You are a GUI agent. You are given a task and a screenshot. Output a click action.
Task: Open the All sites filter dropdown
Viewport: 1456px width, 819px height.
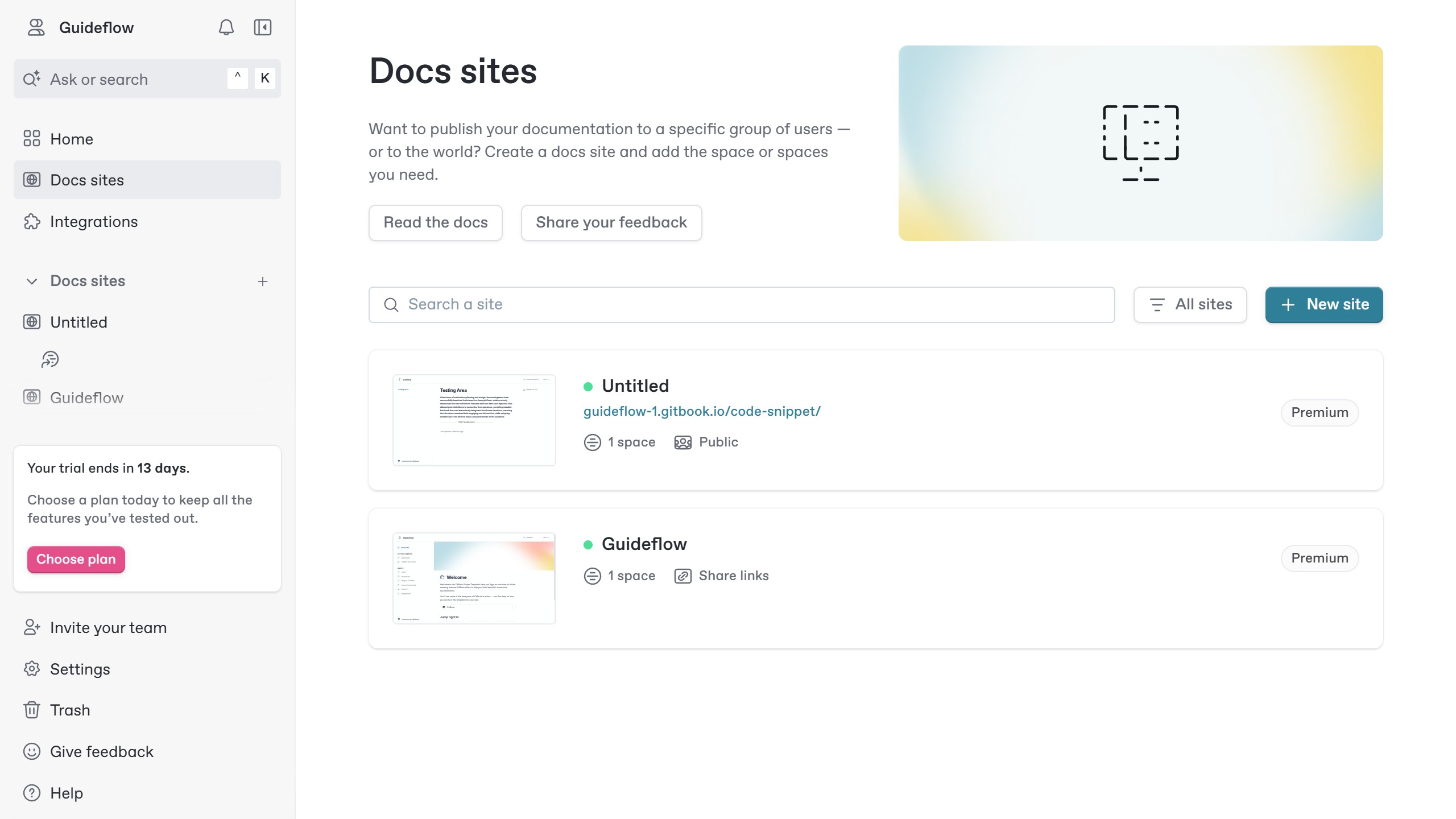coord(1190,305)
